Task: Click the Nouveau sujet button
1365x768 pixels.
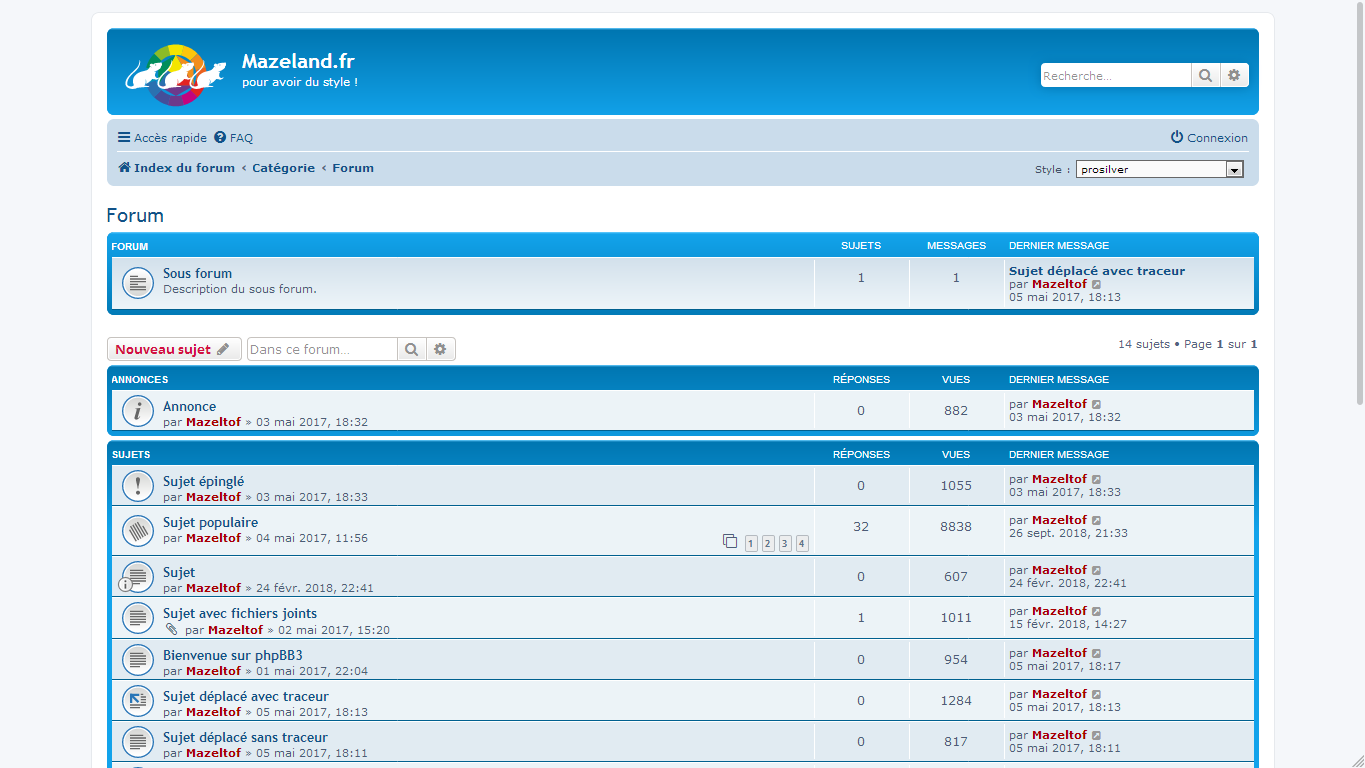Action: coord(174,349)
